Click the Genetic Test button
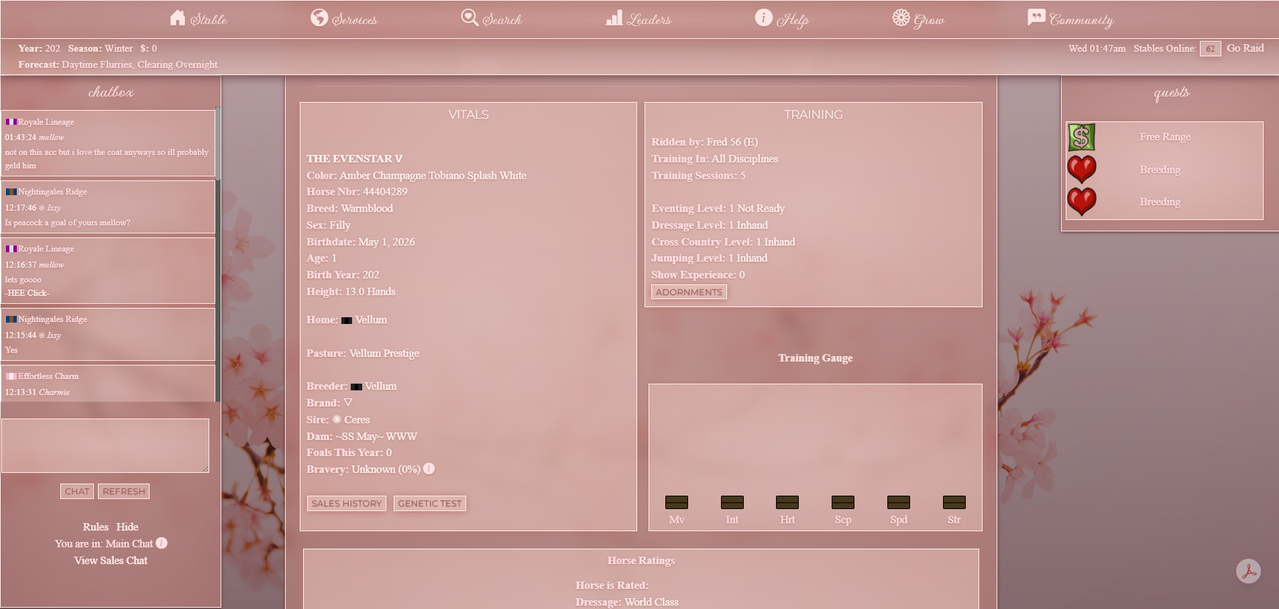 tap(430, 503)
